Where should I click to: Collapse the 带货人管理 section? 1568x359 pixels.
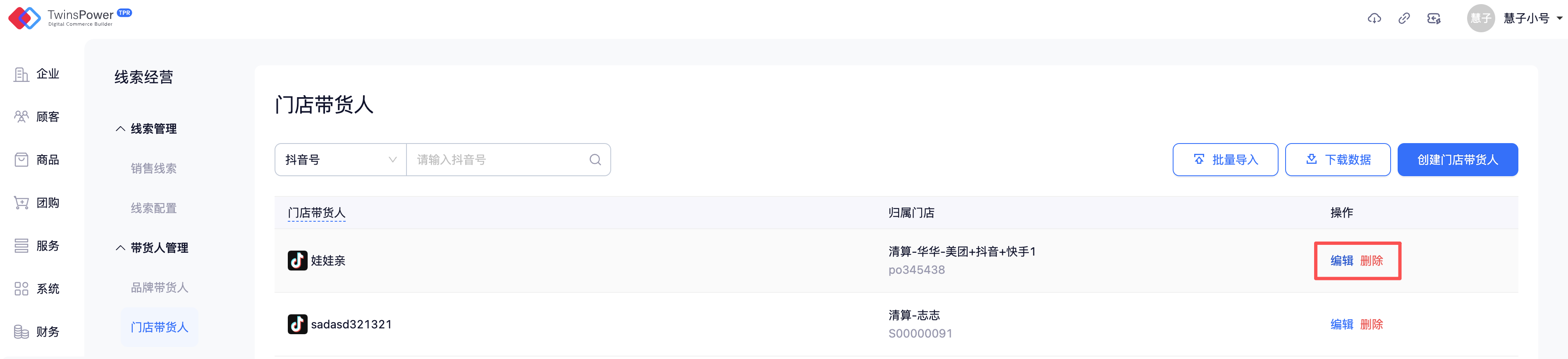120,248
